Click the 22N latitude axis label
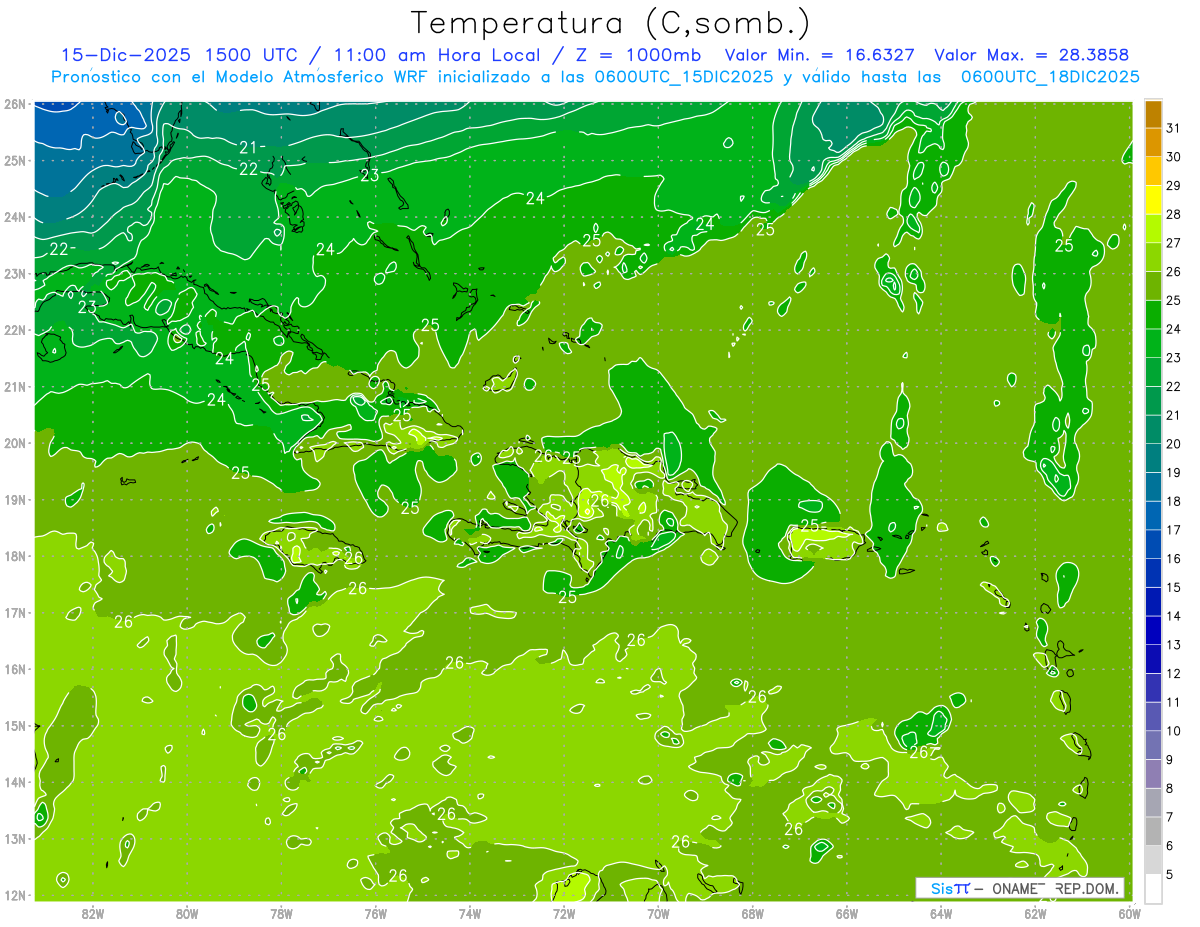Image resolution: width=1200 pixels, height=927 pixels. [15, 330]
